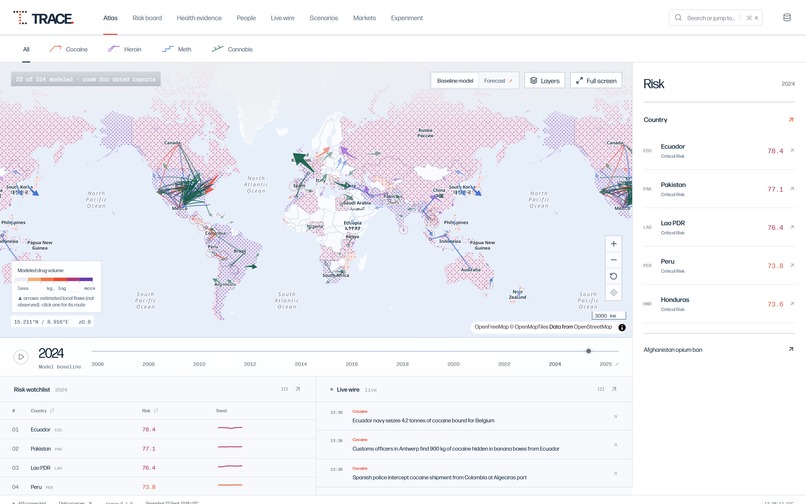Open Pakistan row in Risk watchlist
Viewport: 806px width, 504px height.
coord(158,448)
